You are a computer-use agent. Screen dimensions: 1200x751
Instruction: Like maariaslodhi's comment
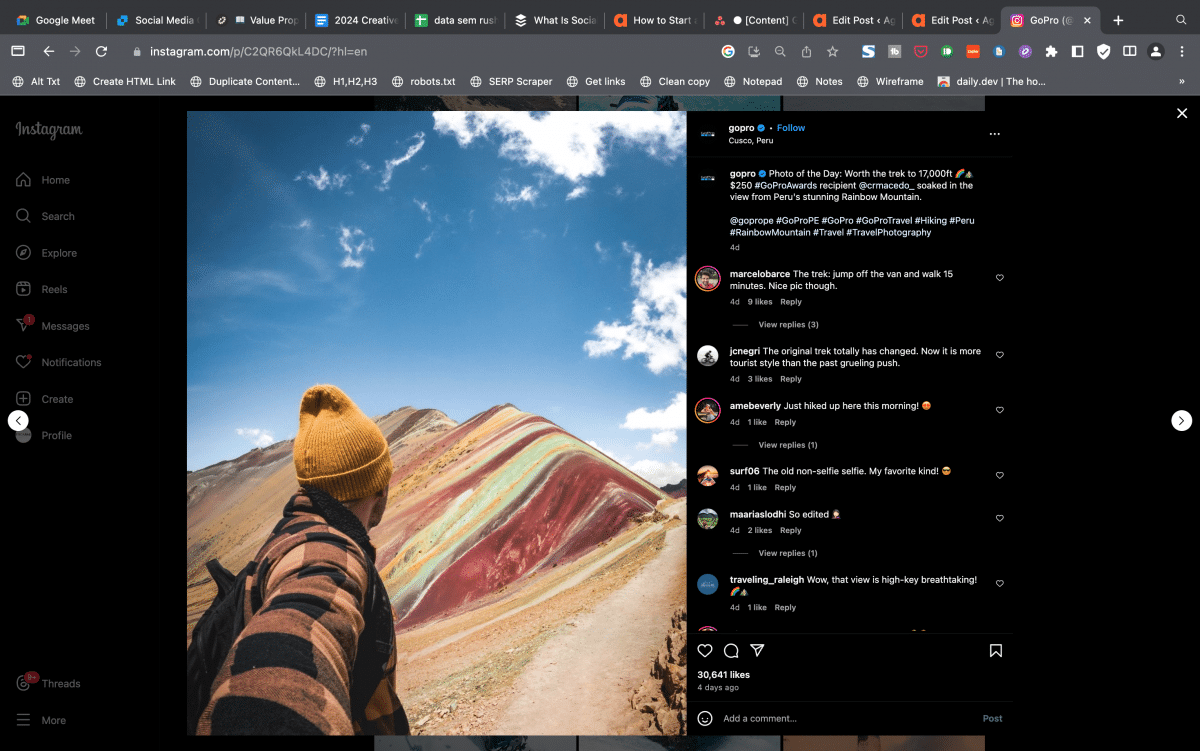(1000, 518)
